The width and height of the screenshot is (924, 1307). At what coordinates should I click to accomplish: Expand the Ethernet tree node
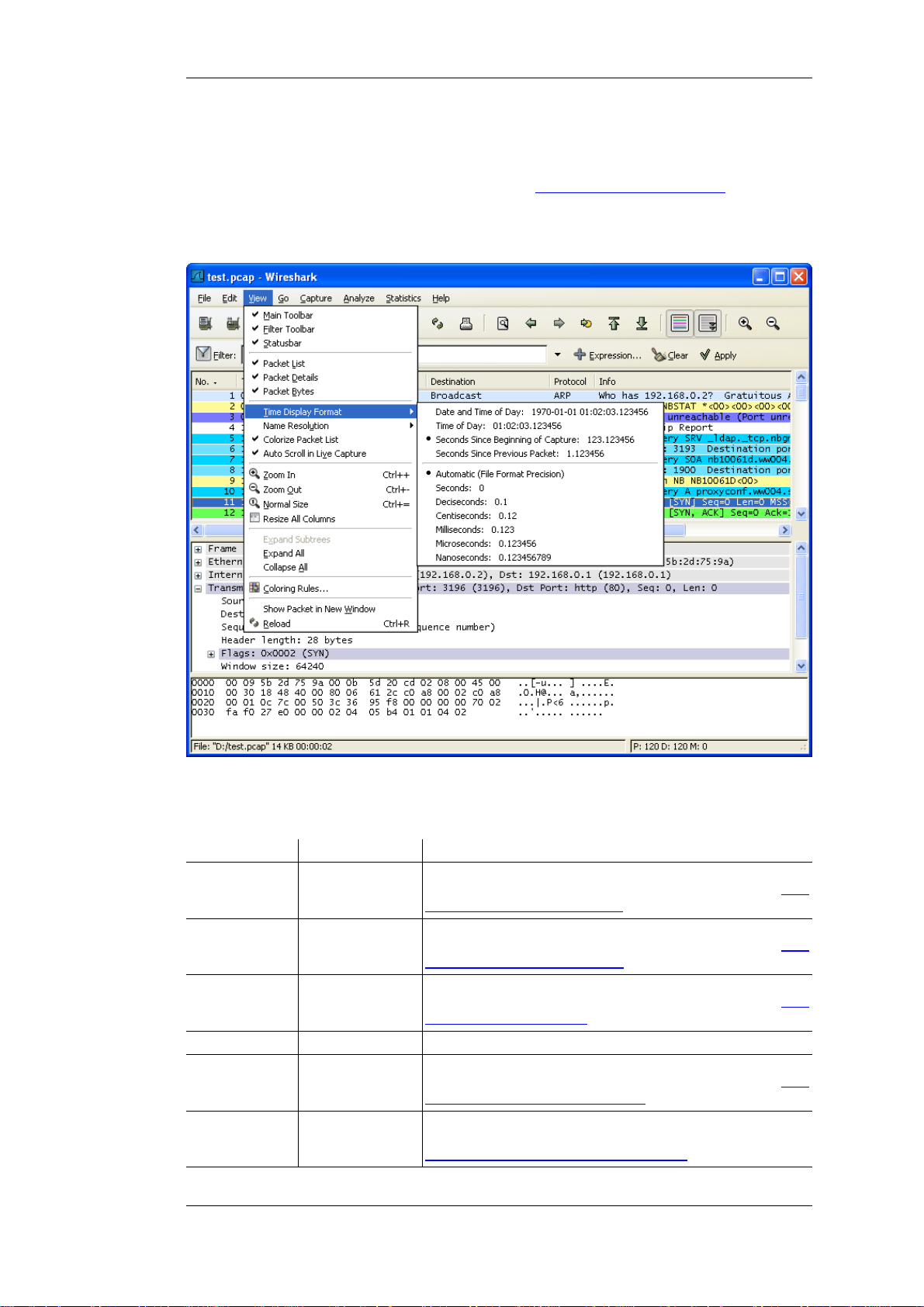click(x=199, y=562)
